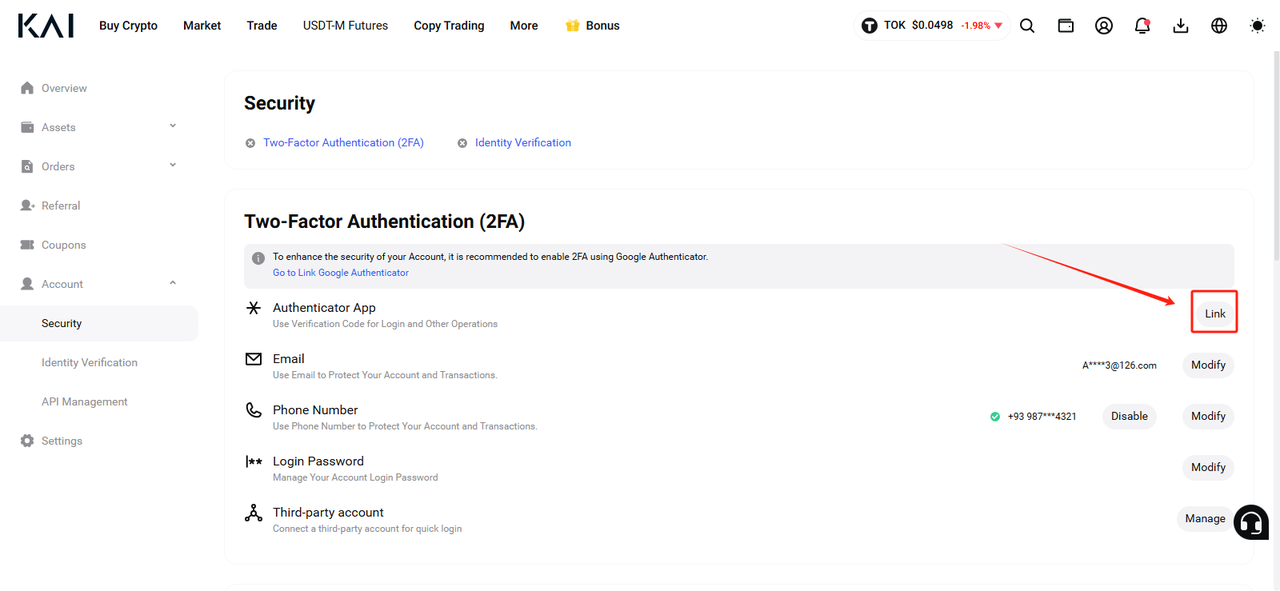
Task: Click the TOK coin icon
Action: (x=870, y=26)
